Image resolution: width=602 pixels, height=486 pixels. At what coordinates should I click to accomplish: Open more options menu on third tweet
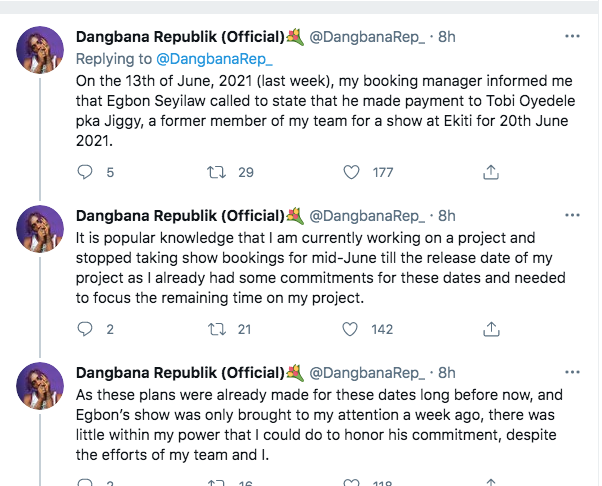coord(571,371)
